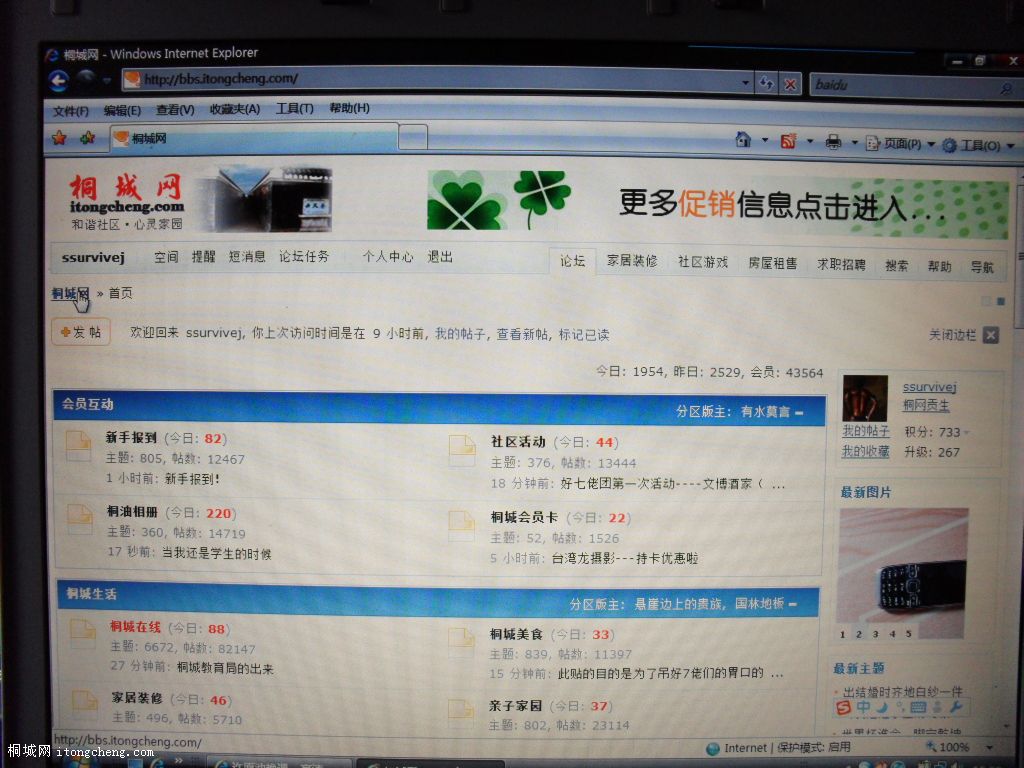
Task: Click the Refresh icon beside the address bar
Action: click(767, 84)
